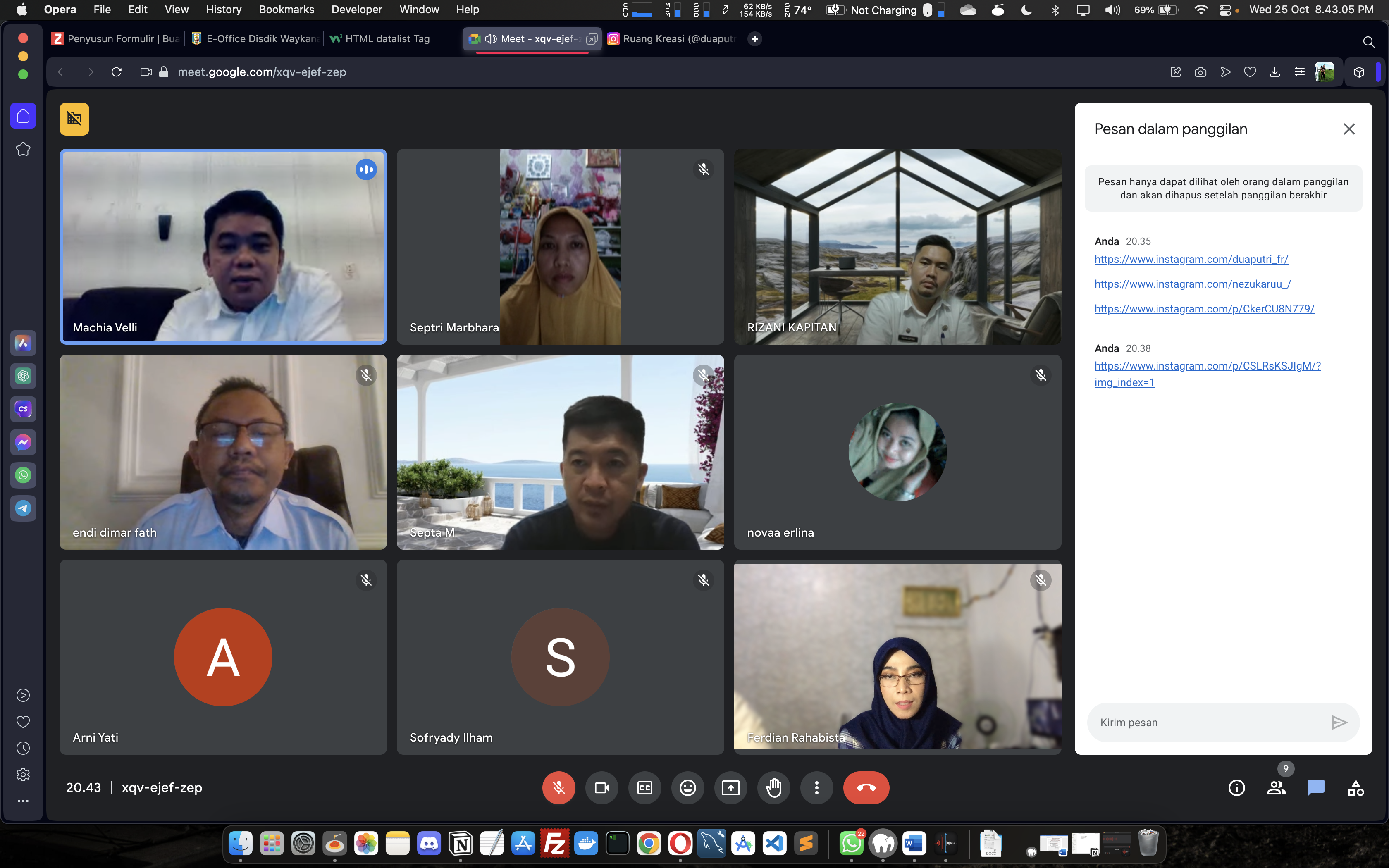The image size is (1389, 868).
Task: Click the send message arrow
Action: coord(1339,722)
